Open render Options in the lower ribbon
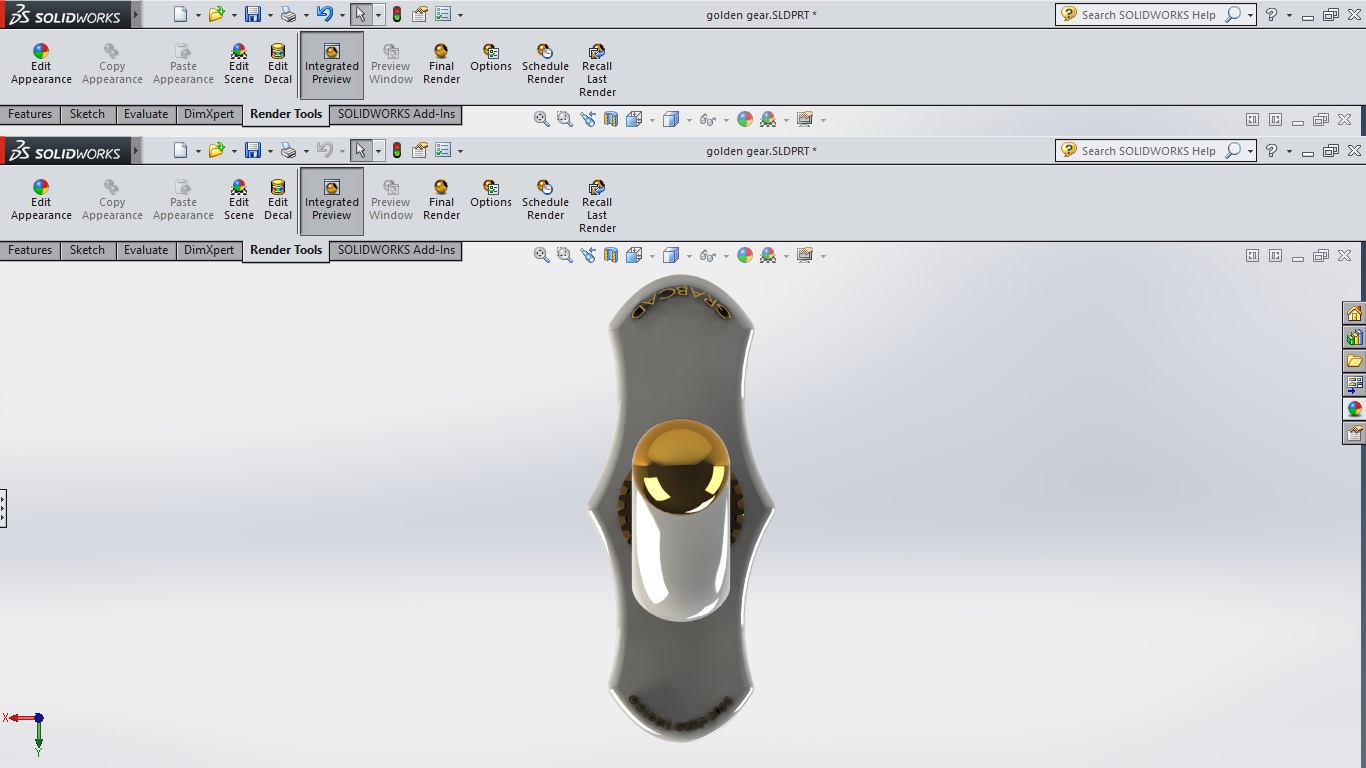Image resolution: width=1366 pixels, height=768 pixels. [491, 195]
